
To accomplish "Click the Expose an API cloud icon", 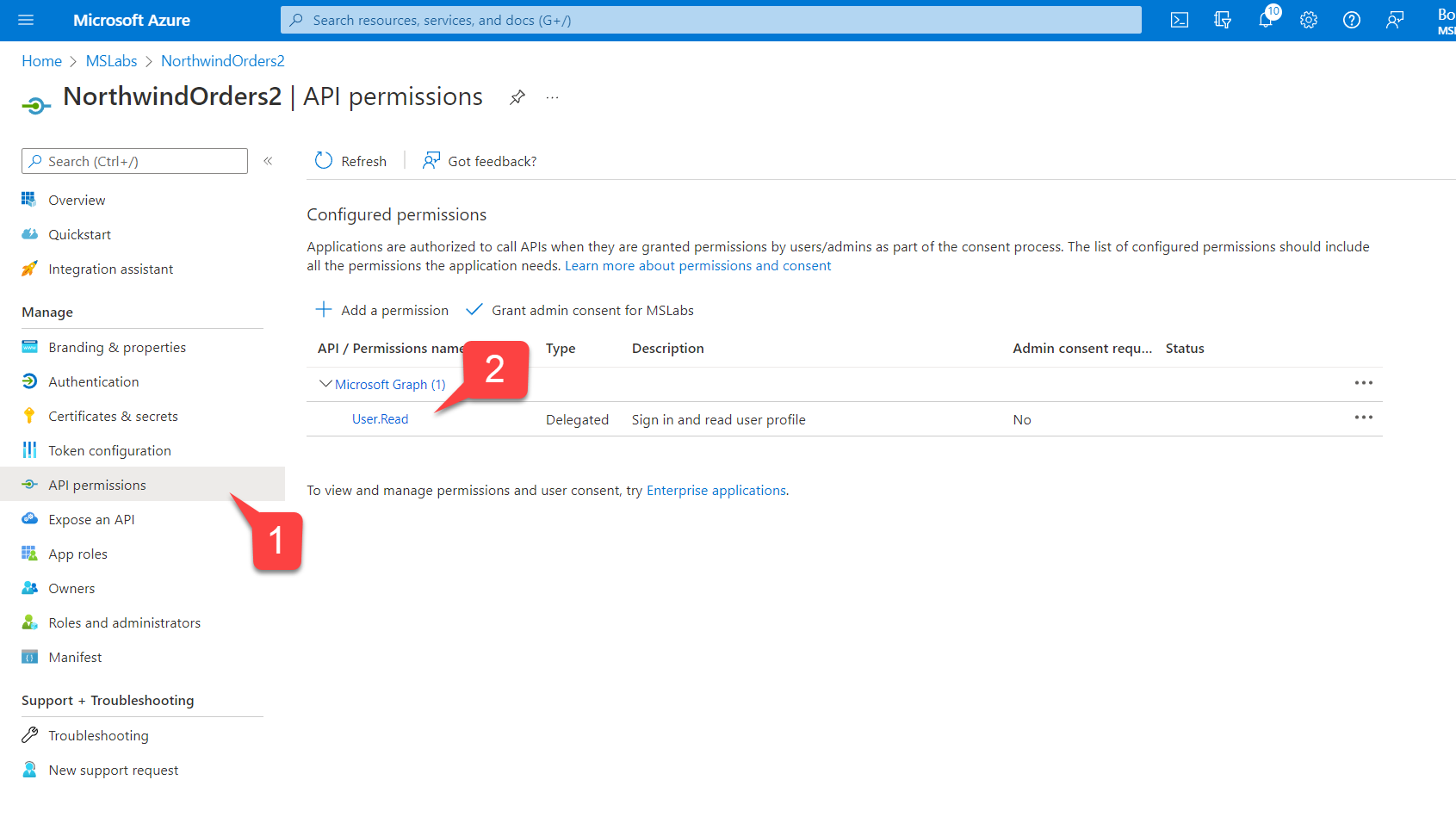I will pos(29,519).
